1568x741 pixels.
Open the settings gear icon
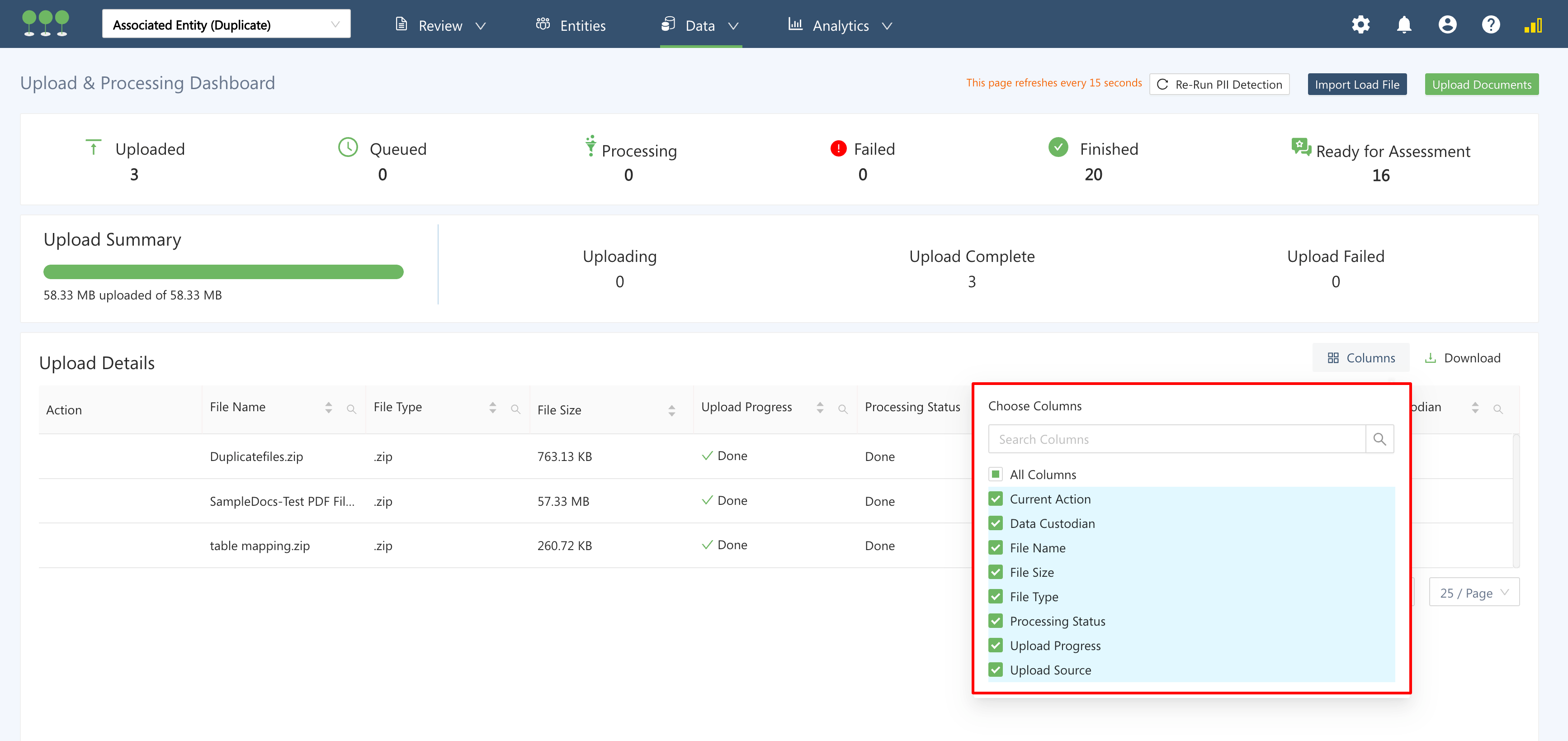[x=1360, y=25]
